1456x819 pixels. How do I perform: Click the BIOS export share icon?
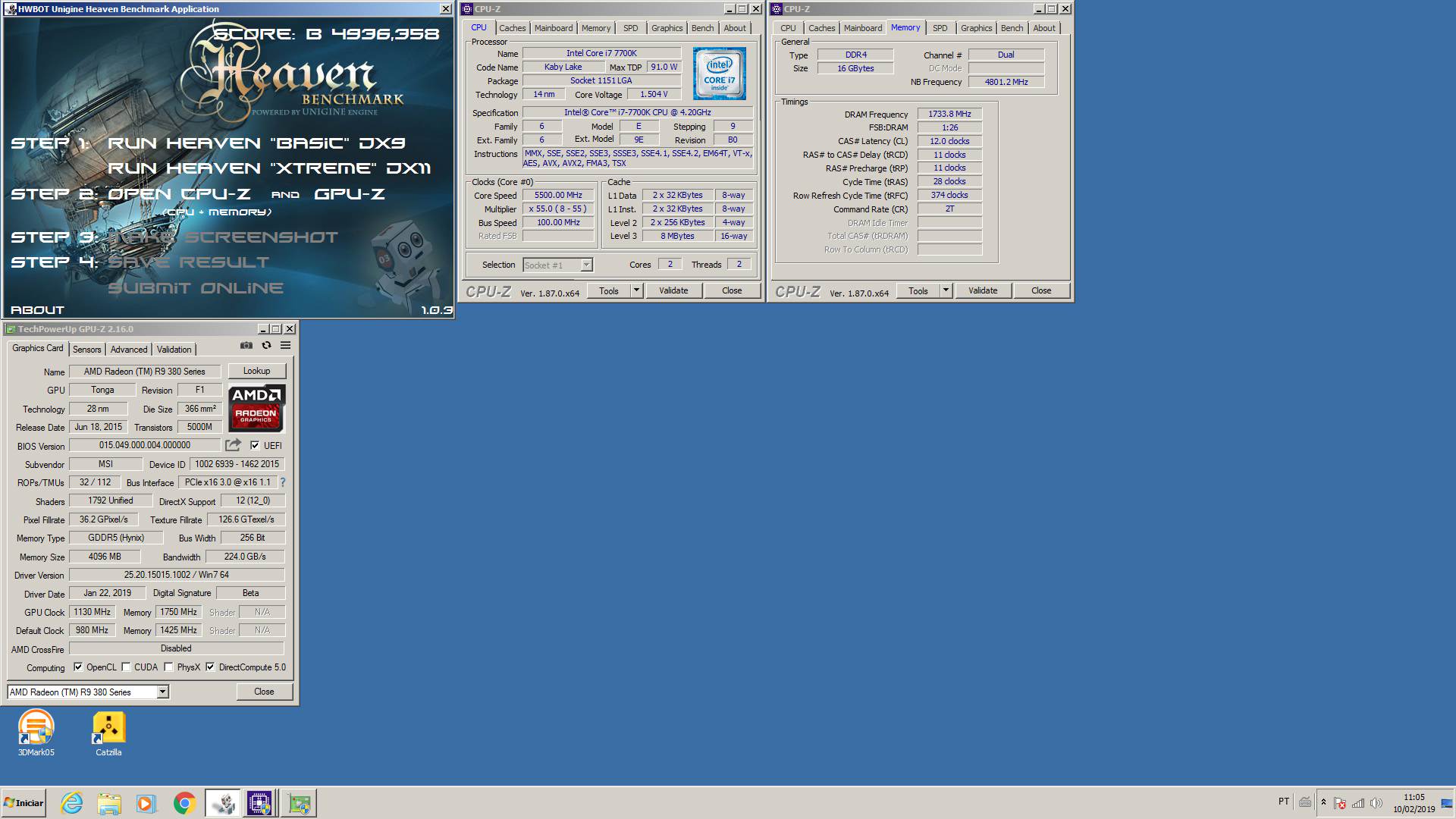pos(233,445)
